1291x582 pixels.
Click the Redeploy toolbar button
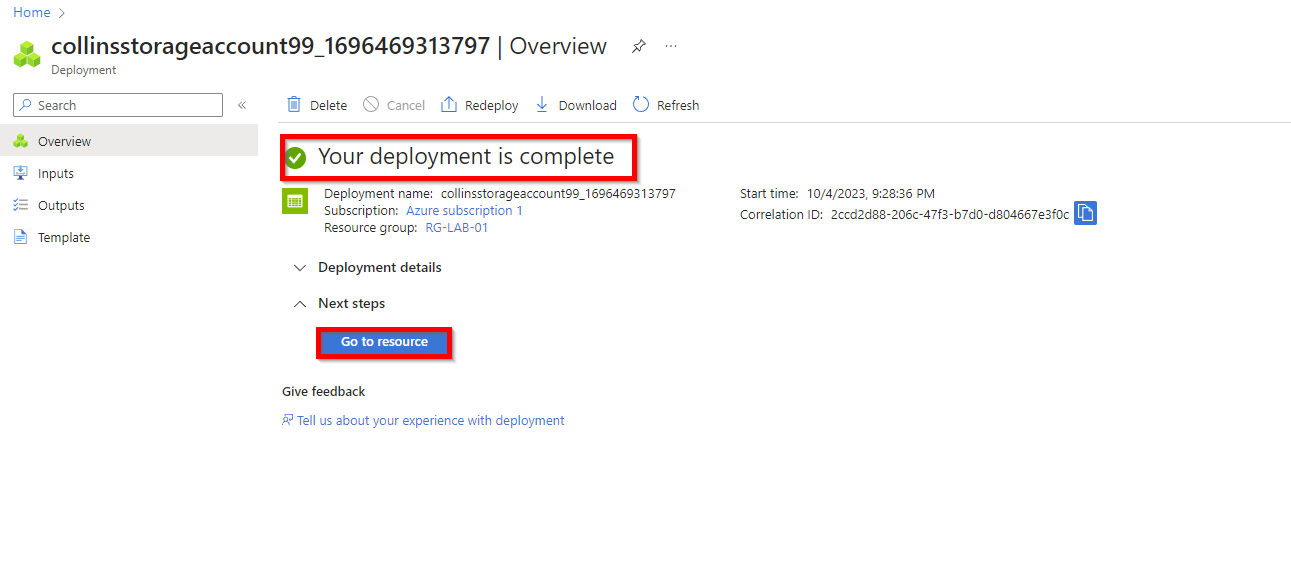point(480,105)
